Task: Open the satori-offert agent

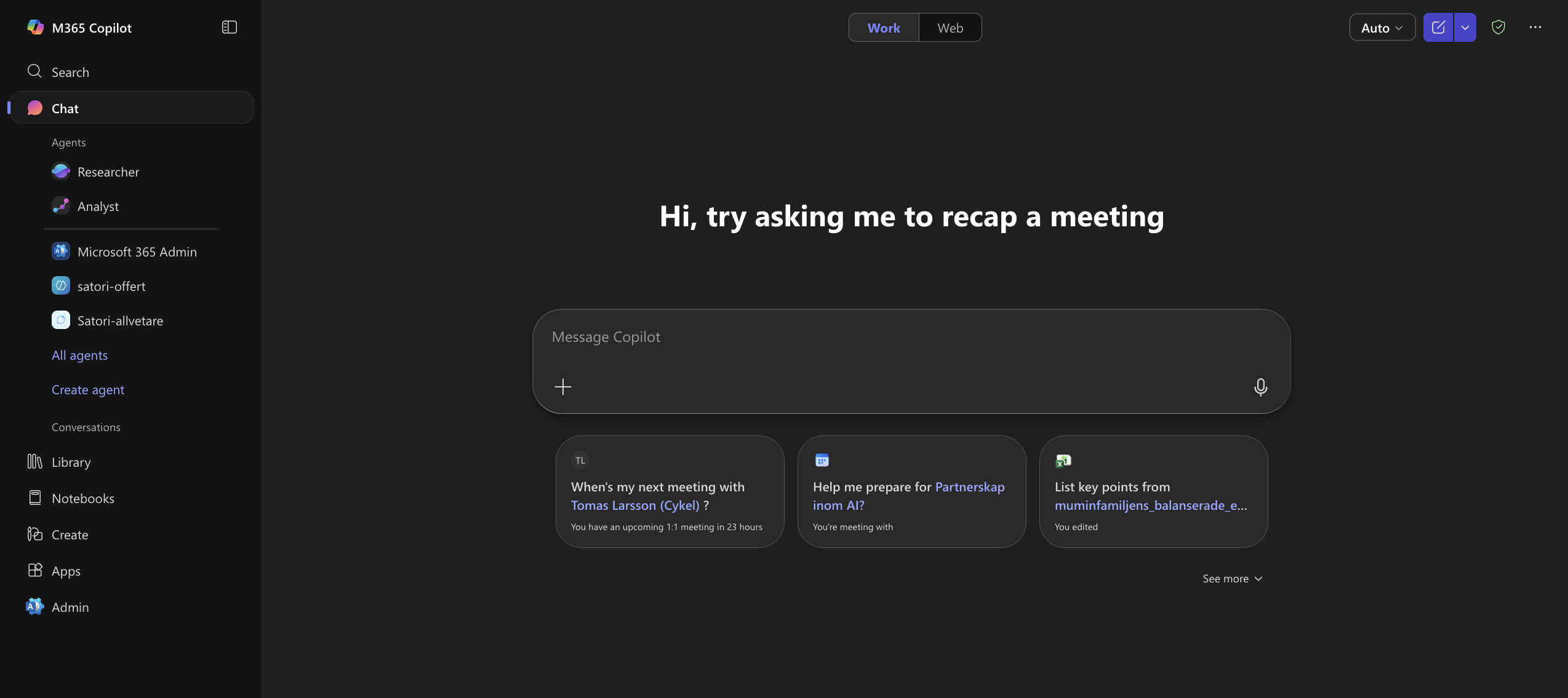Action: tap(98, 286)
